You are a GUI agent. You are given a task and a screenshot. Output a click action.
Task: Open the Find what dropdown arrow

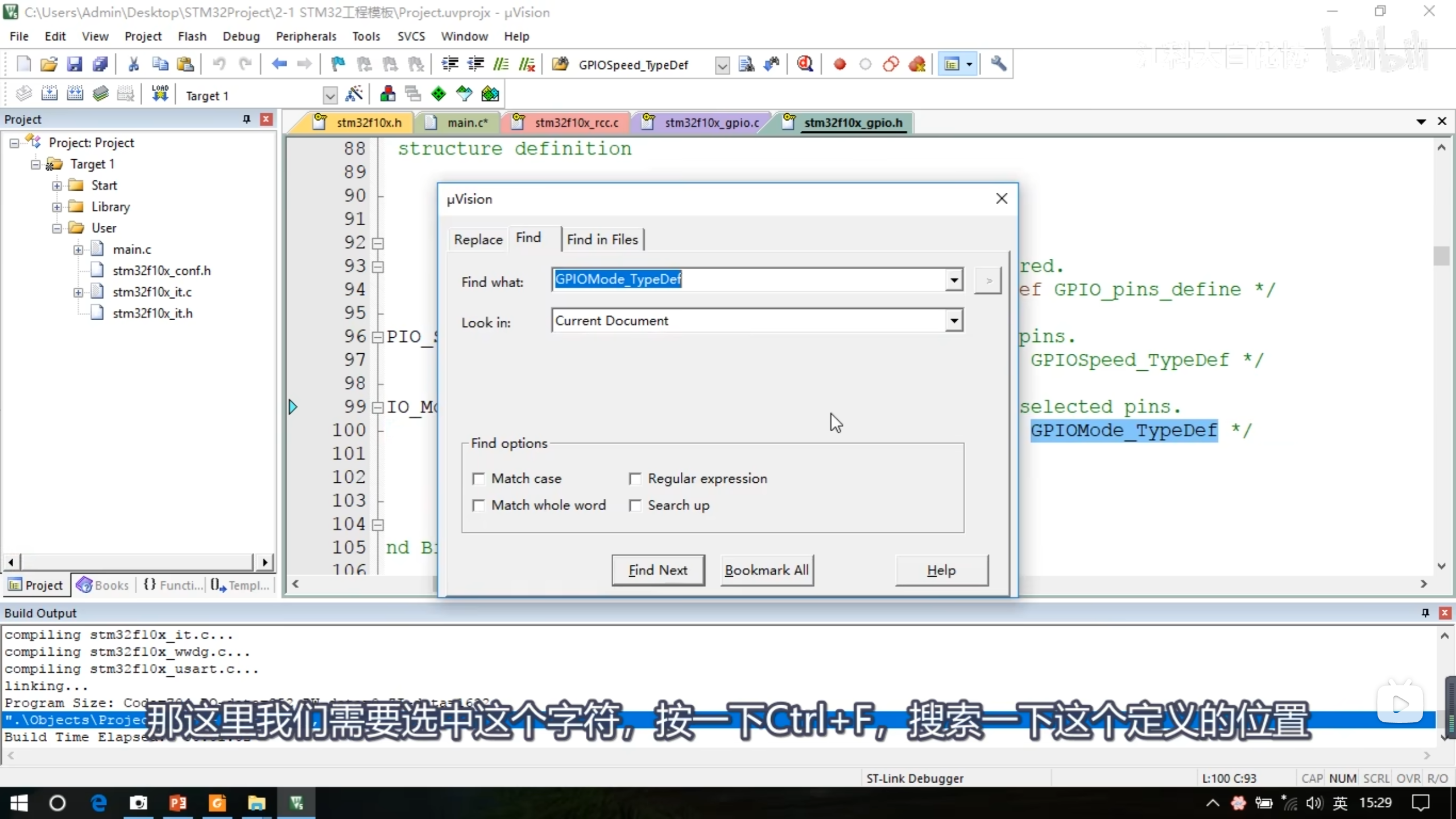pos(954,280)
